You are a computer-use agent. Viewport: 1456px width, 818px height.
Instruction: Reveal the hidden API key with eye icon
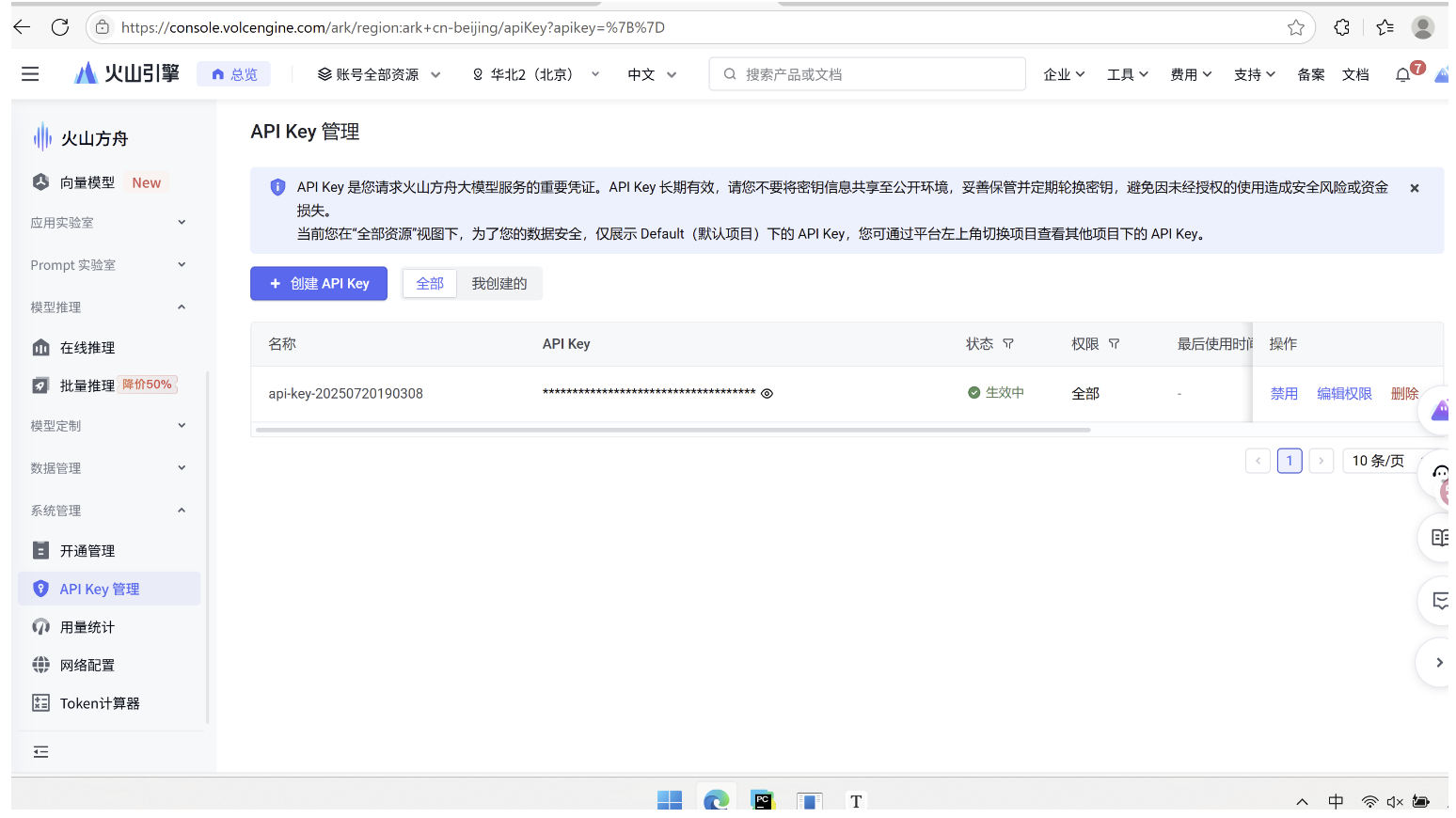tap(767, 394)
